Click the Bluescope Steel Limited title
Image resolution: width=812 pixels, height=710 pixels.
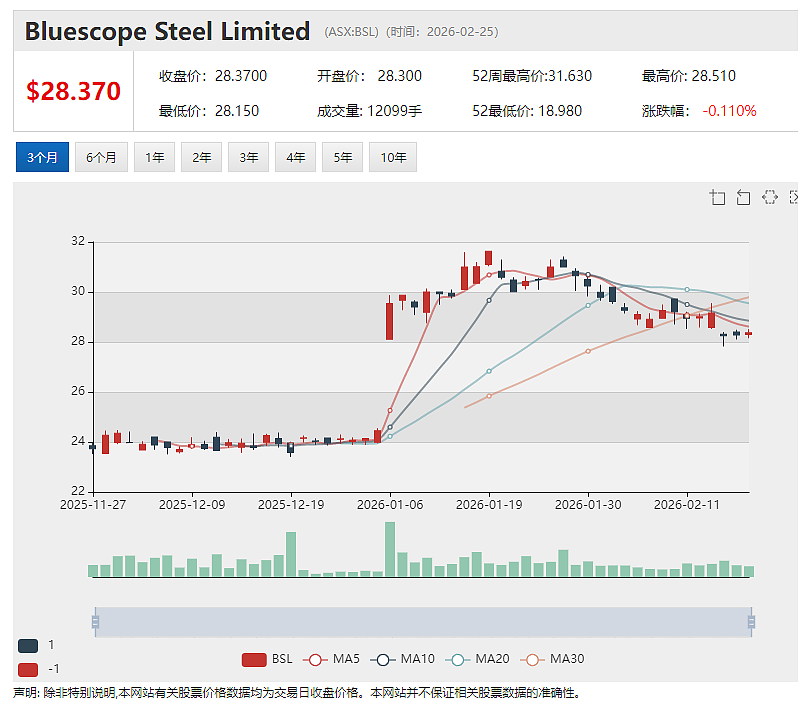tap(167, 32)
